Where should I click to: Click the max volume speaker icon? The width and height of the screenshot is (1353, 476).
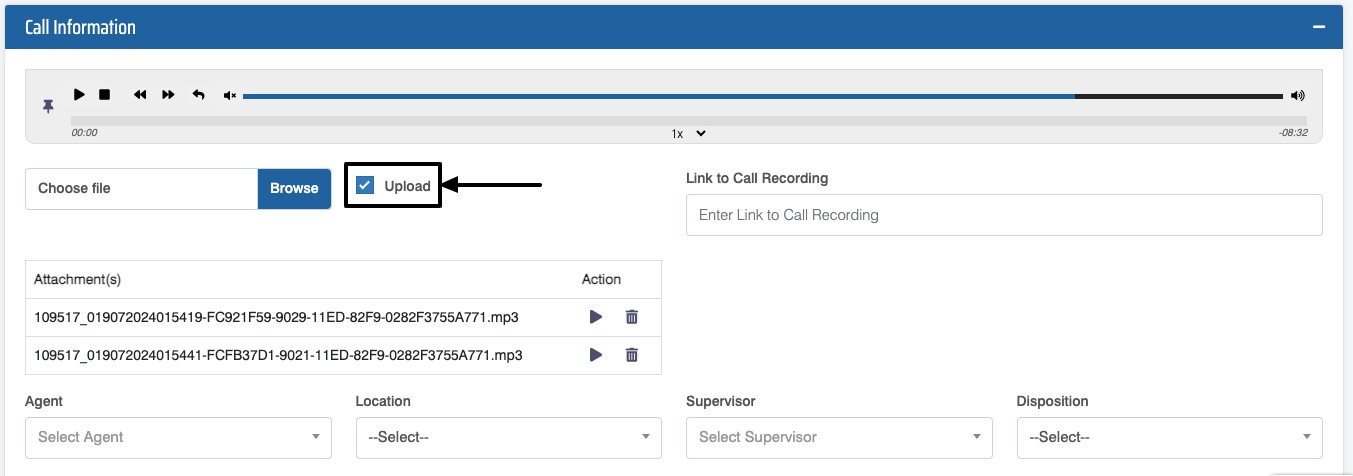click(1298, 96)
